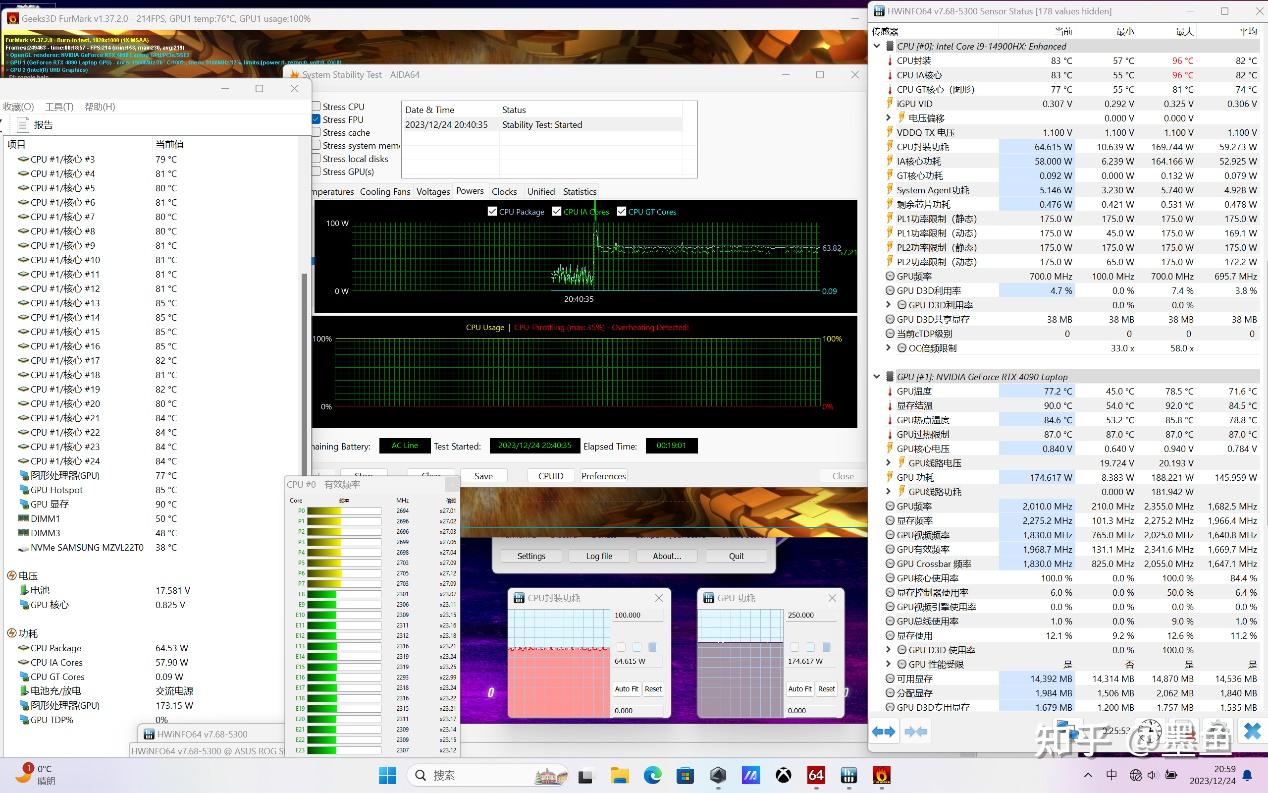Click the HWiNFO expand-columns blue arrows icon

[x=883, y=732]
